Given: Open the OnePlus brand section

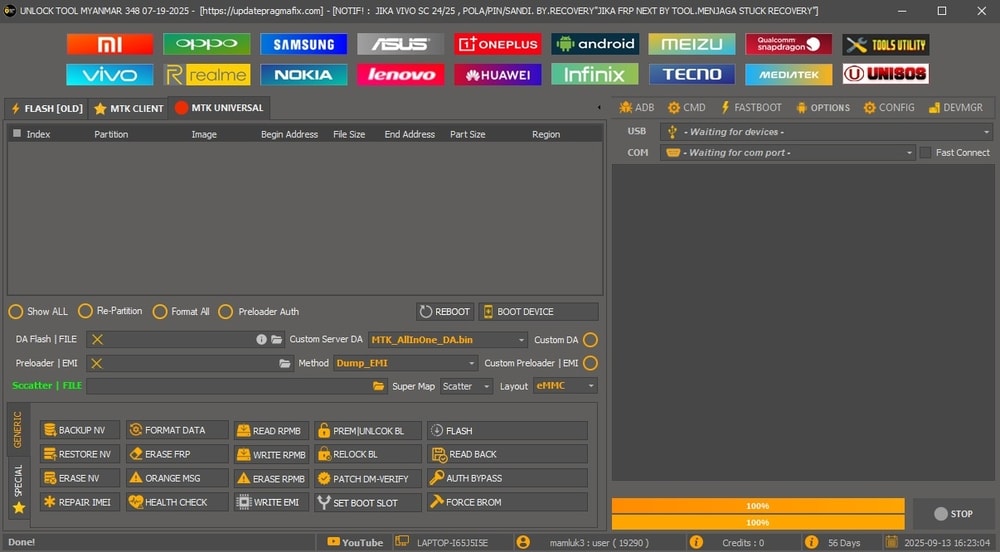Looking at the screenshot, I should [498, 44].
